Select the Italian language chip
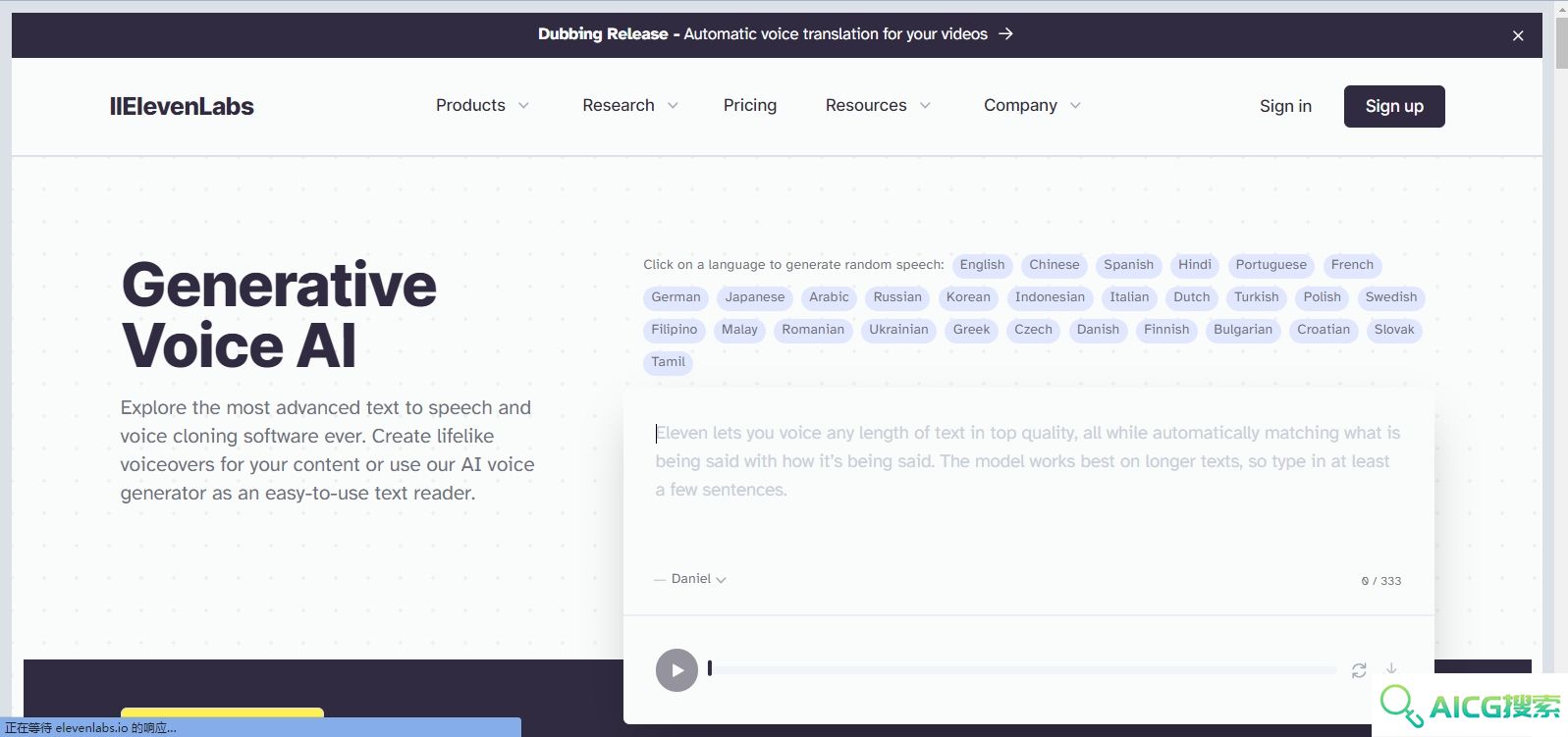 click(x=1129, y=297)
